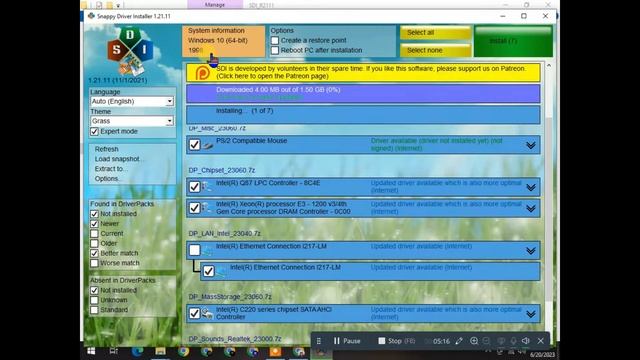Viewport: 640px width, 360px height.
Task: Enable Reboot PC after installation
Action: (x=275, y=50)
